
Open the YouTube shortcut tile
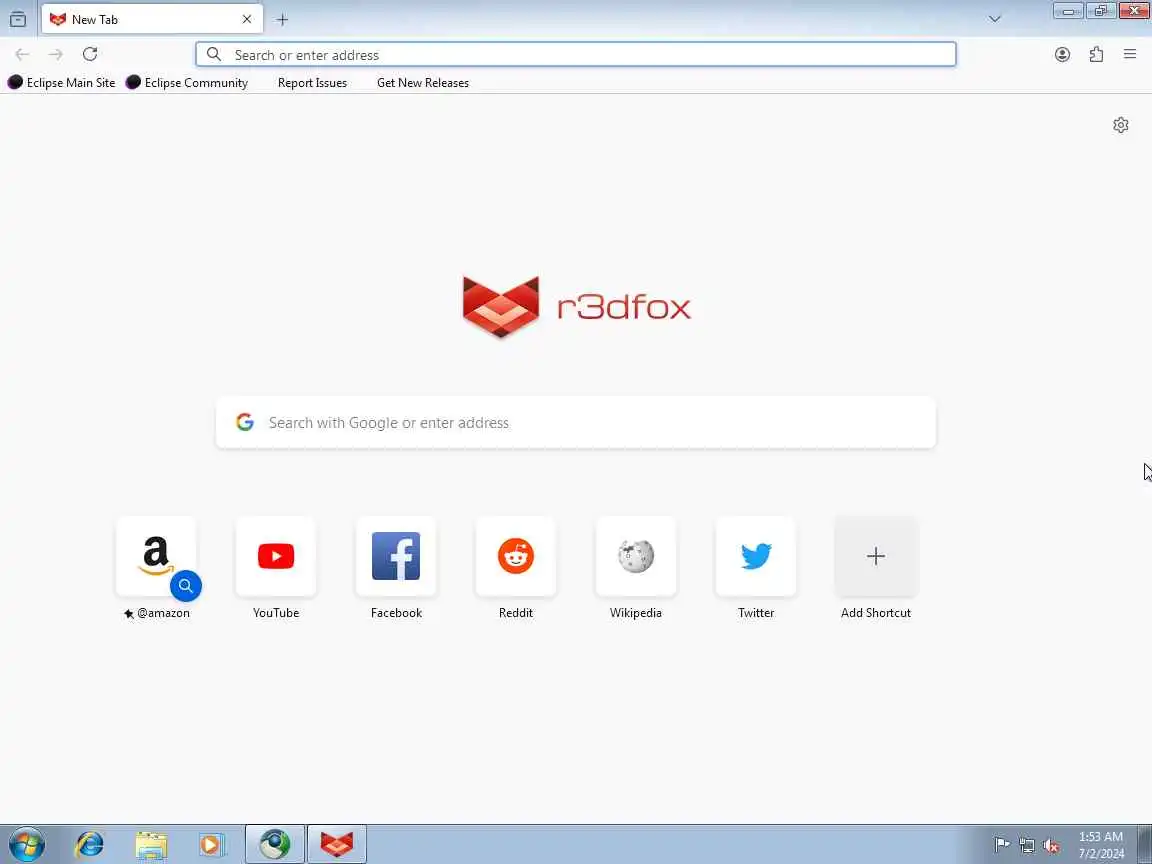pos(276,556)
